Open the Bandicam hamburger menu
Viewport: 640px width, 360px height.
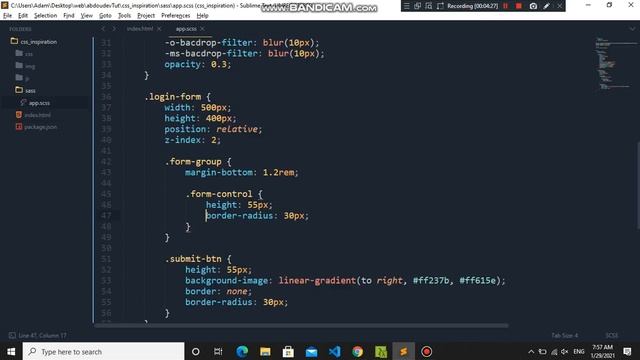[407, 6]
